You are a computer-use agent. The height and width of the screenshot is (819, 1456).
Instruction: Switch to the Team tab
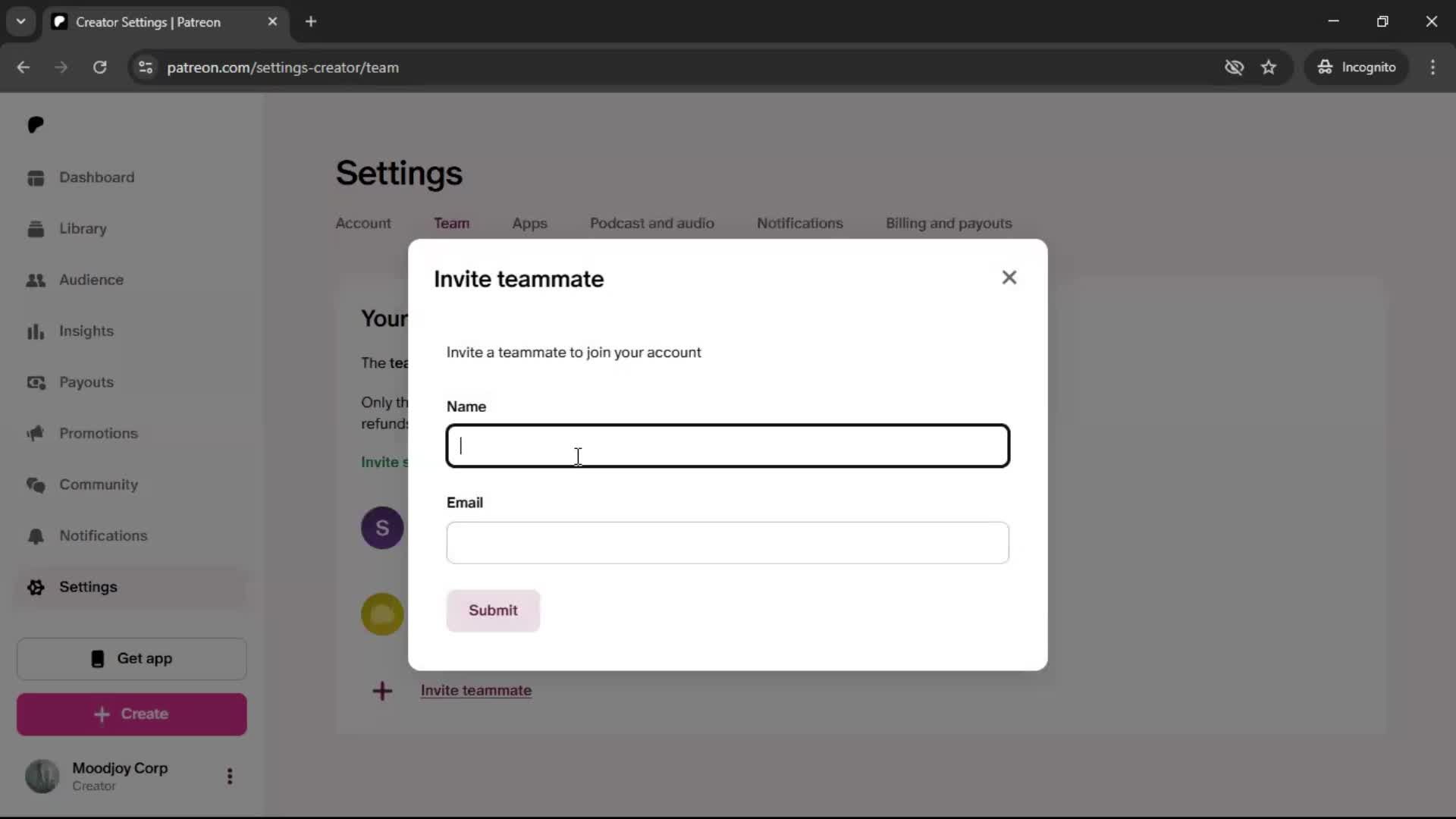pyautogui.click(x=451, y=223)
